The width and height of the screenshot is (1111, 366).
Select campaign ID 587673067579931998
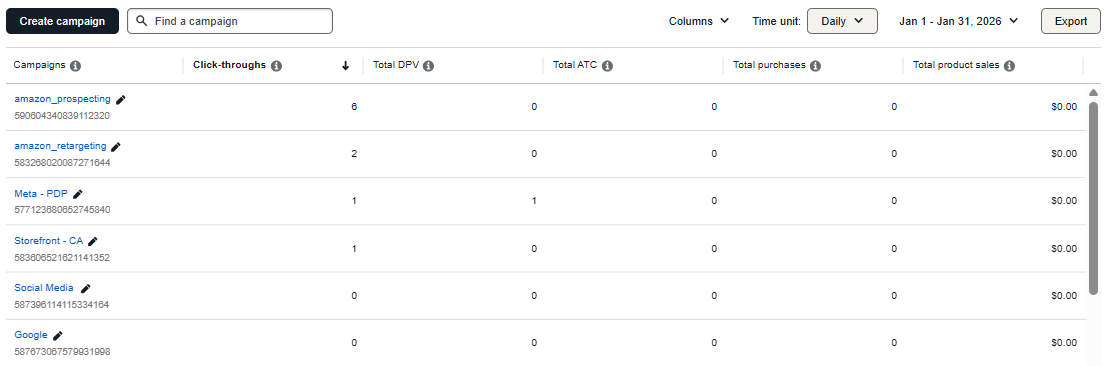pos(62,352)
